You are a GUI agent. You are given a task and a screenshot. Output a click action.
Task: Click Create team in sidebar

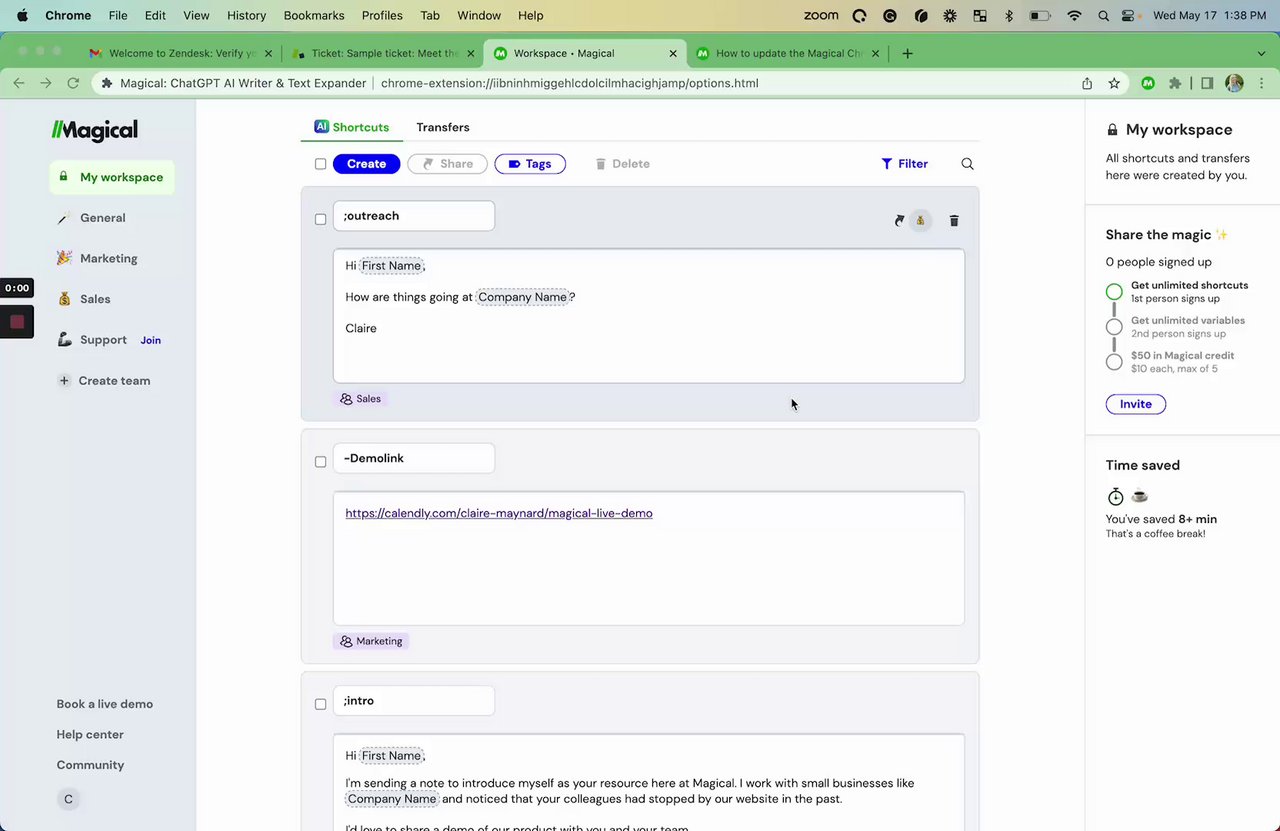104,381
